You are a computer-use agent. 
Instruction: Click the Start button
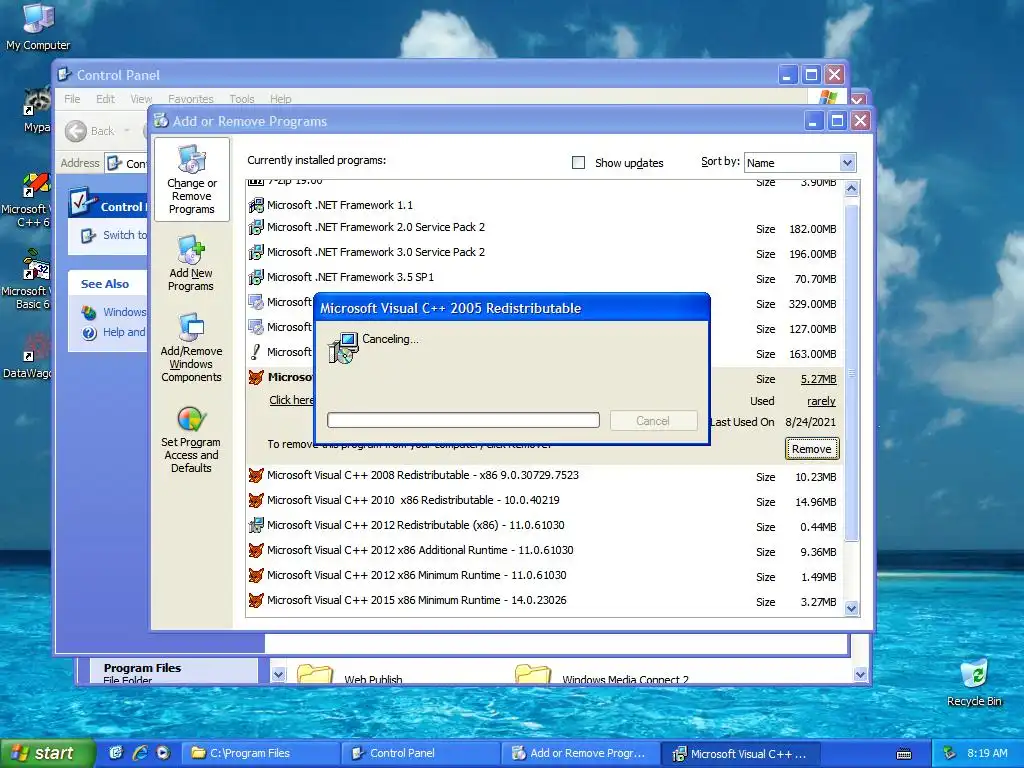pyautogui.click(x=47, y=753)
